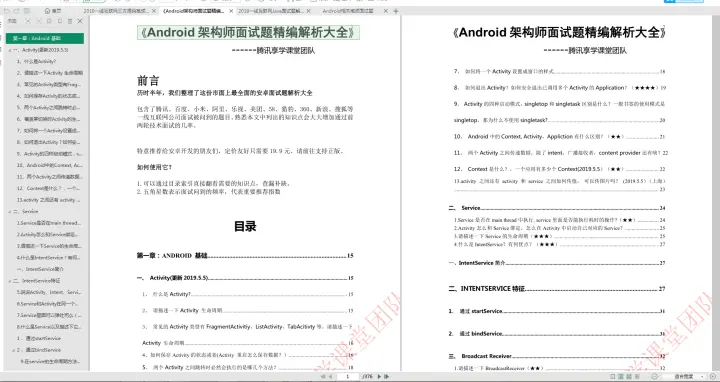Open bookmark 7、如何将一个Activity设置成

pyautogui.click(x=48, y=130)
